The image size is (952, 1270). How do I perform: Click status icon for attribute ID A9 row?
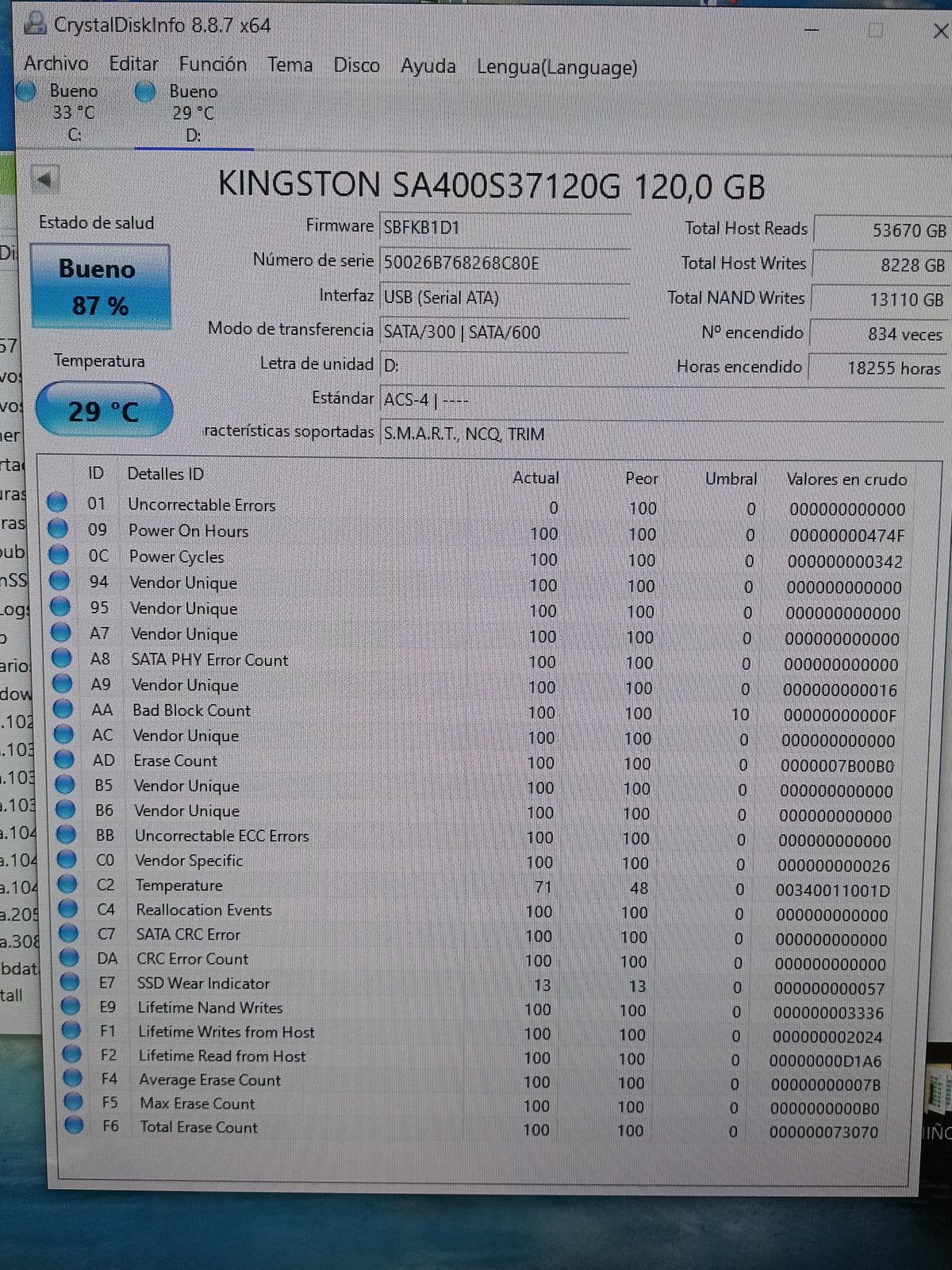pos(62,683)
